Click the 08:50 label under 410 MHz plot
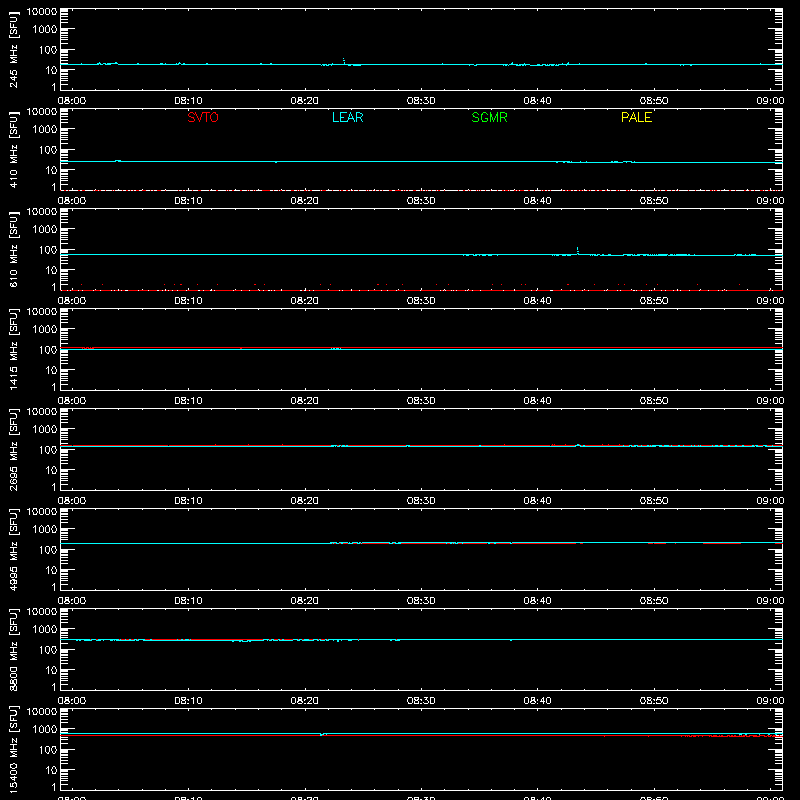This screenshot has height=800, width=800. (654, 201)
